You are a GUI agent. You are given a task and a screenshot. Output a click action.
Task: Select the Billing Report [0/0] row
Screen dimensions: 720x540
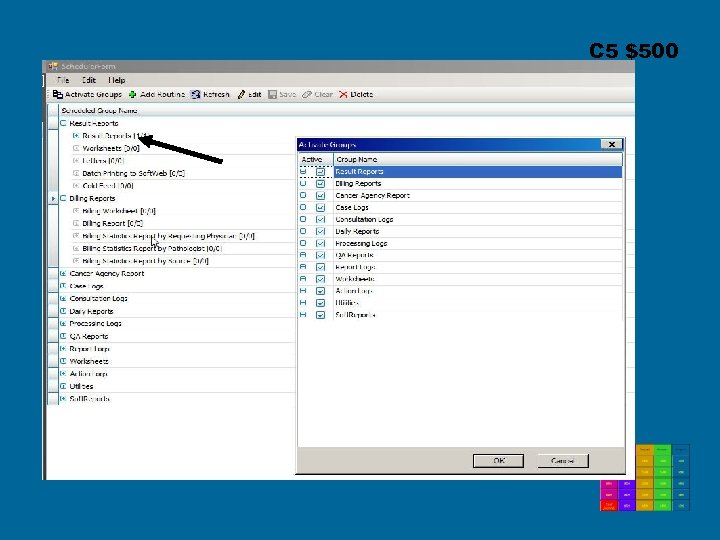112,224
